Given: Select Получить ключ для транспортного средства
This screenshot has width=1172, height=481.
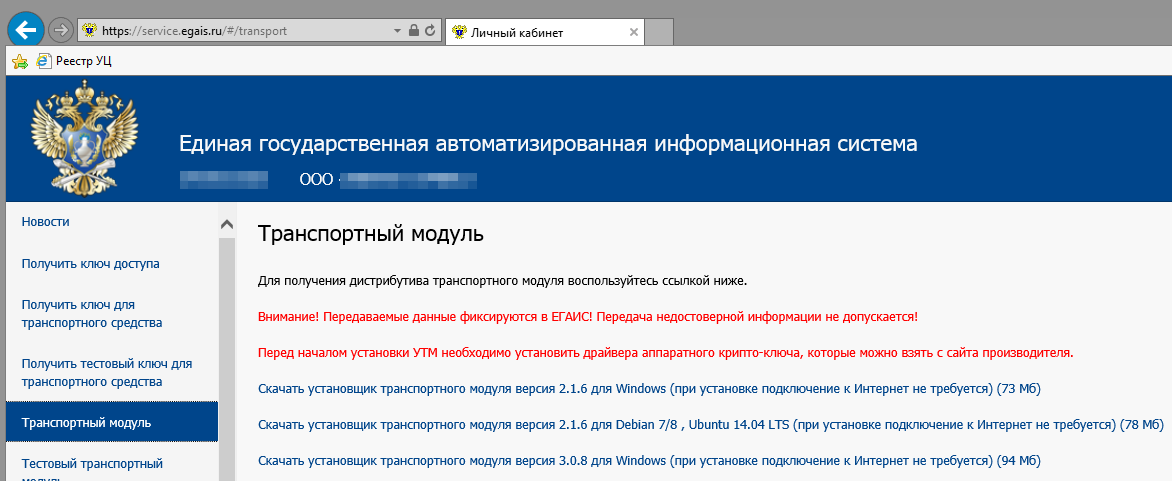Looking at the screenshot, I should pos(92,313).
